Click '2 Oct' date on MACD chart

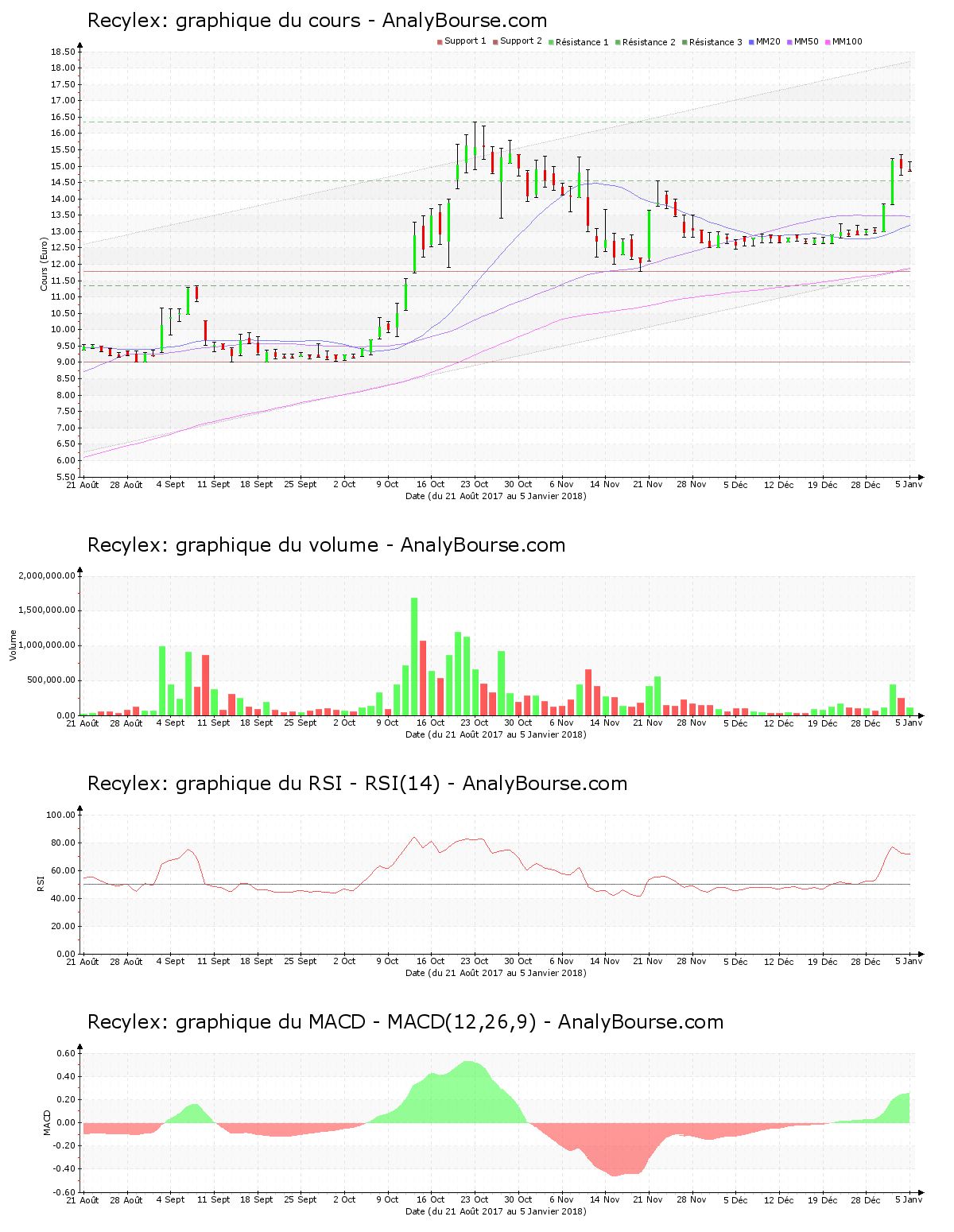pos(344,1199)
